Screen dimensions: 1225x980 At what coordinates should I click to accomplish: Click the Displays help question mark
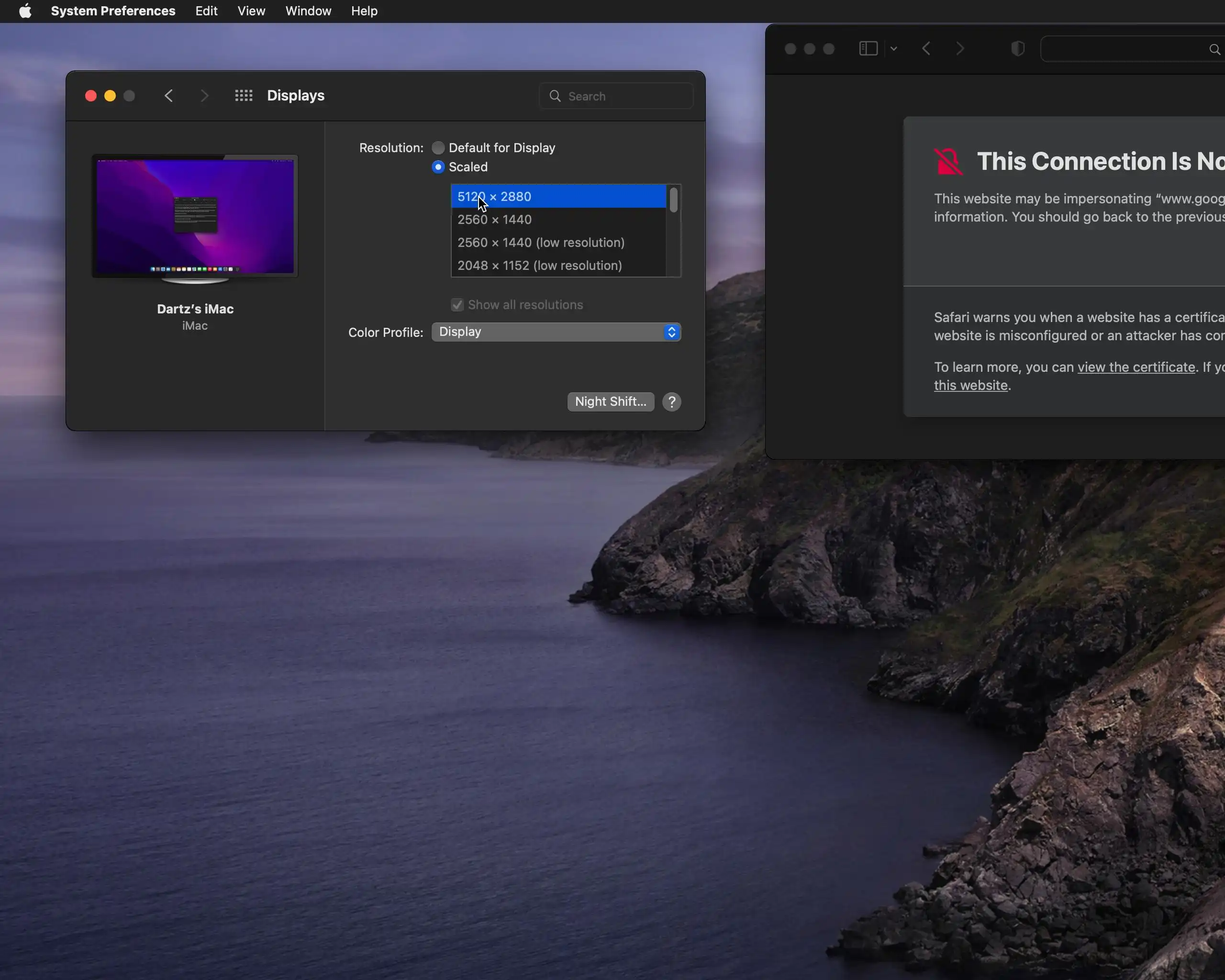671,401
